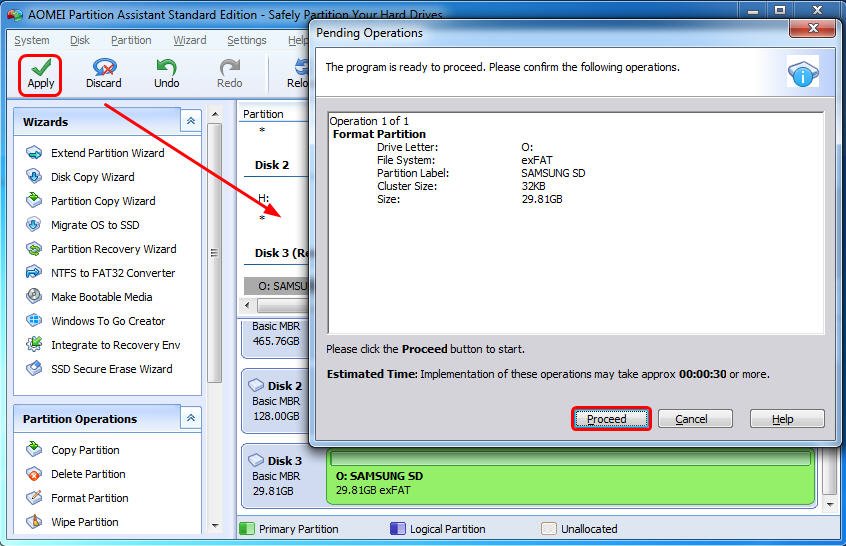The height and width of the screenshot is (546, 846).
Task: Click Cancel in Pending Operations dialog
Action: pos(691,419)
